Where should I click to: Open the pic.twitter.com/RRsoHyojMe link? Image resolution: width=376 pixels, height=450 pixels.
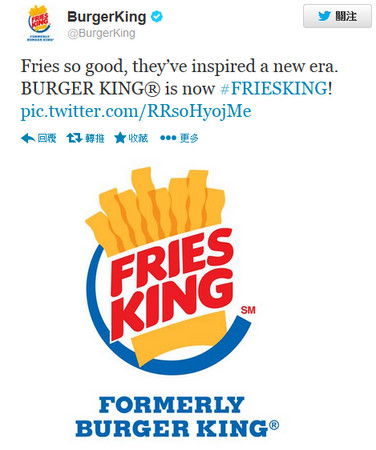click(x=136, y=111)
